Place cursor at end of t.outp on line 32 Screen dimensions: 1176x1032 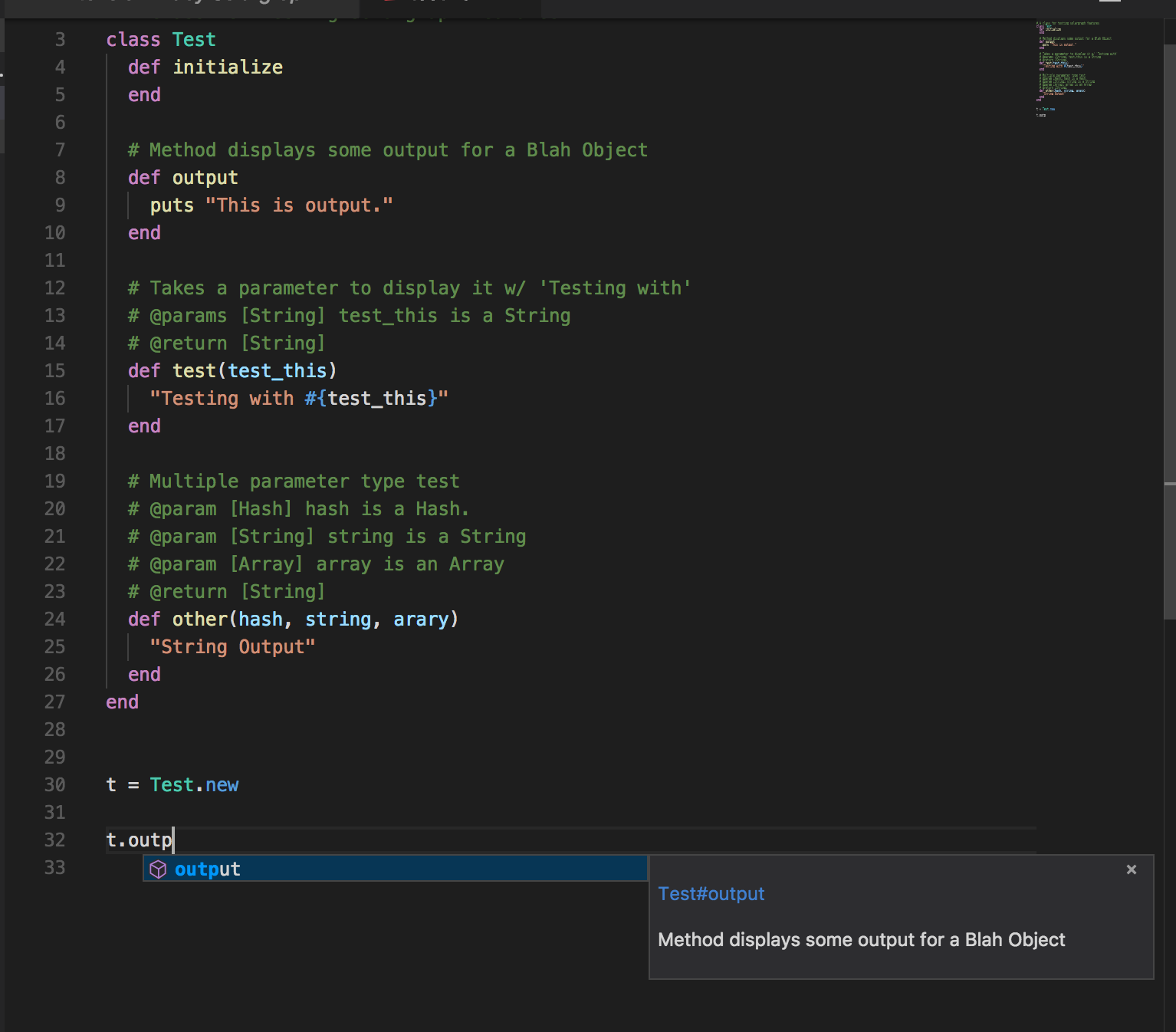coord(173,840)
